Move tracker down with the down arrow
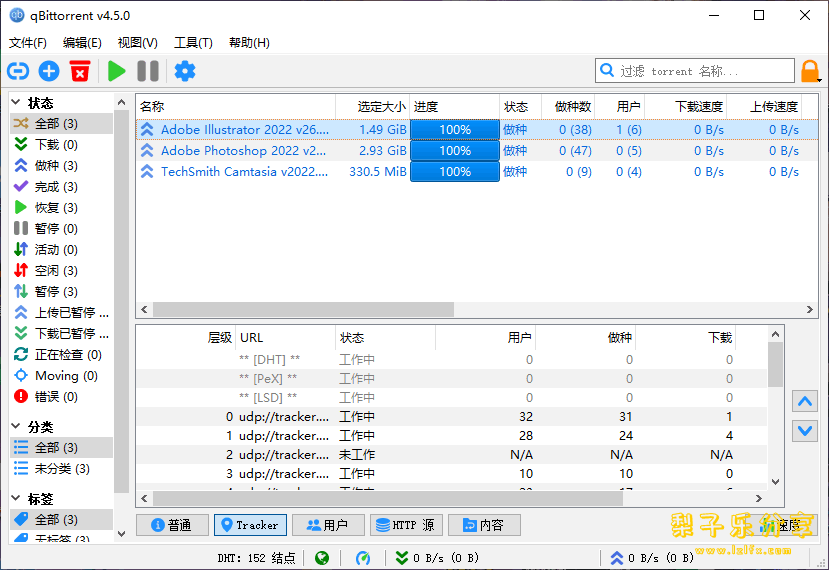The height and width of the screenshot is (570, 829). click(805, 431)
